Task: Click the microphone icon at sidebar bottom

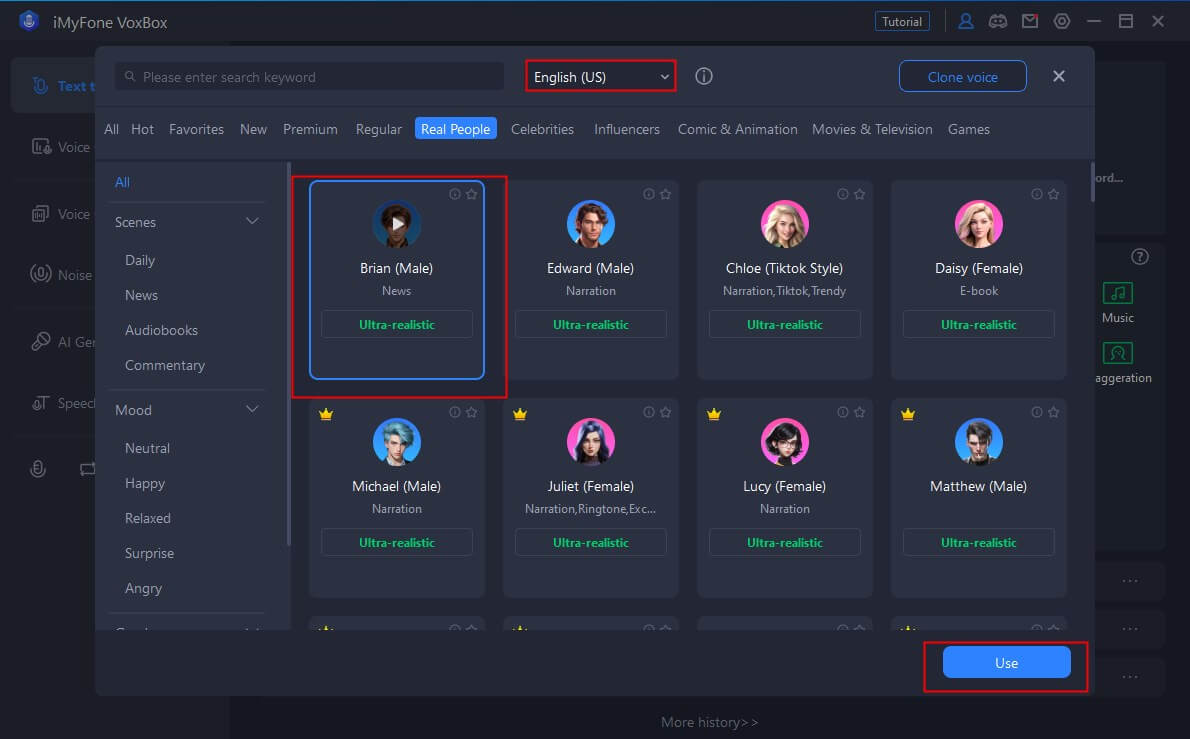Action: click(x=38, y=469)
